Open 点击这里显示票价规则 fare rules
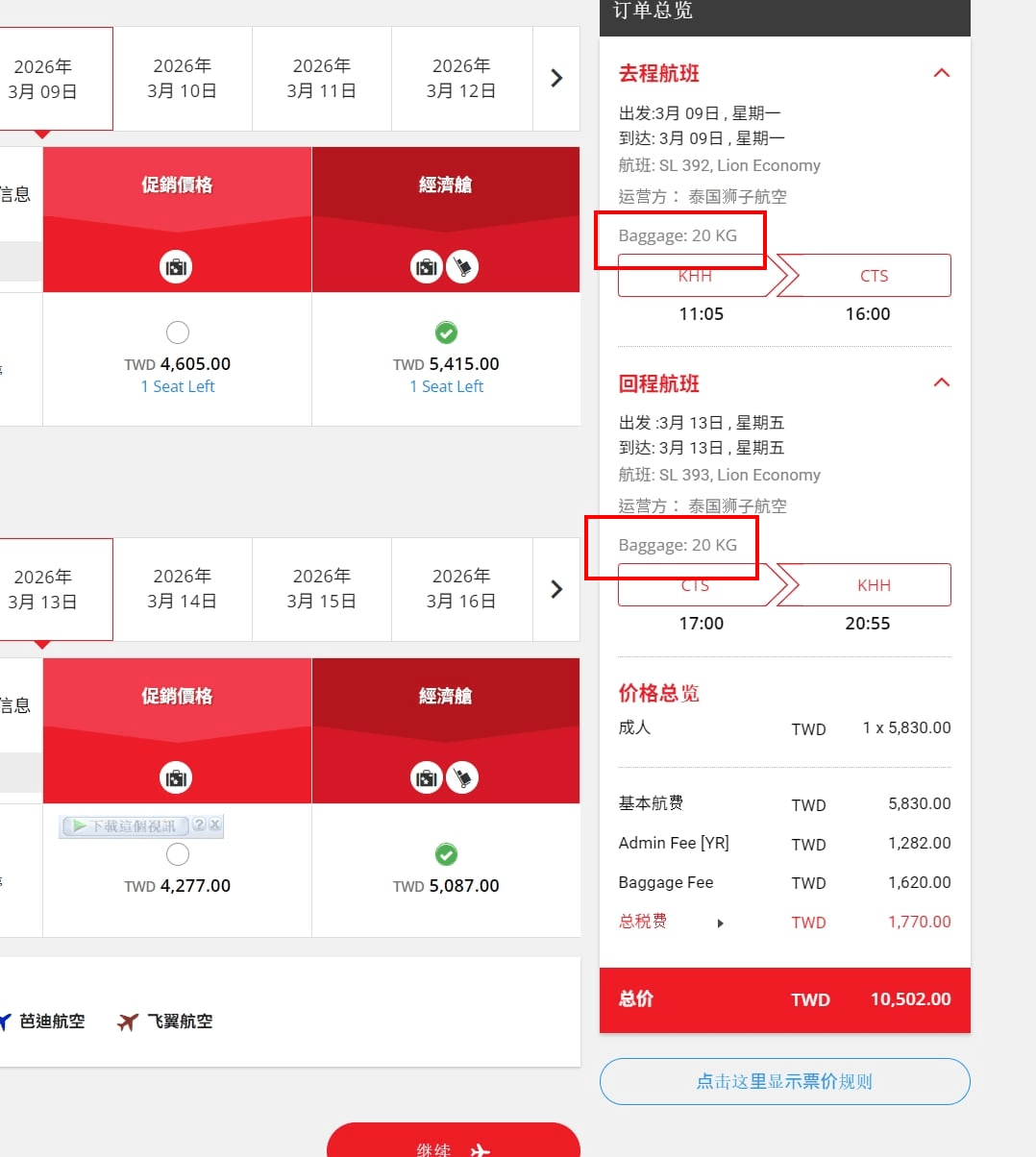Screen dimensions: 1036x1157 [x=785, y=1082]
